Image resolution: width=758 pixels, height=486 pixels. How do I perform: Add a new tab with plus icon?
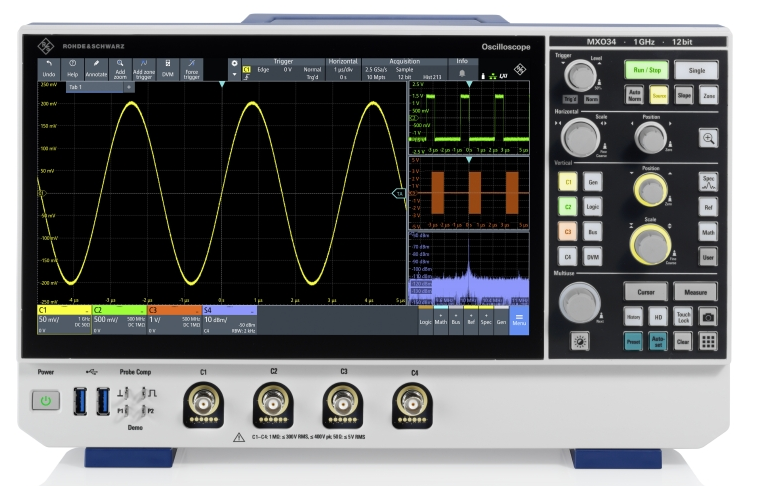(x=128, y=87)
